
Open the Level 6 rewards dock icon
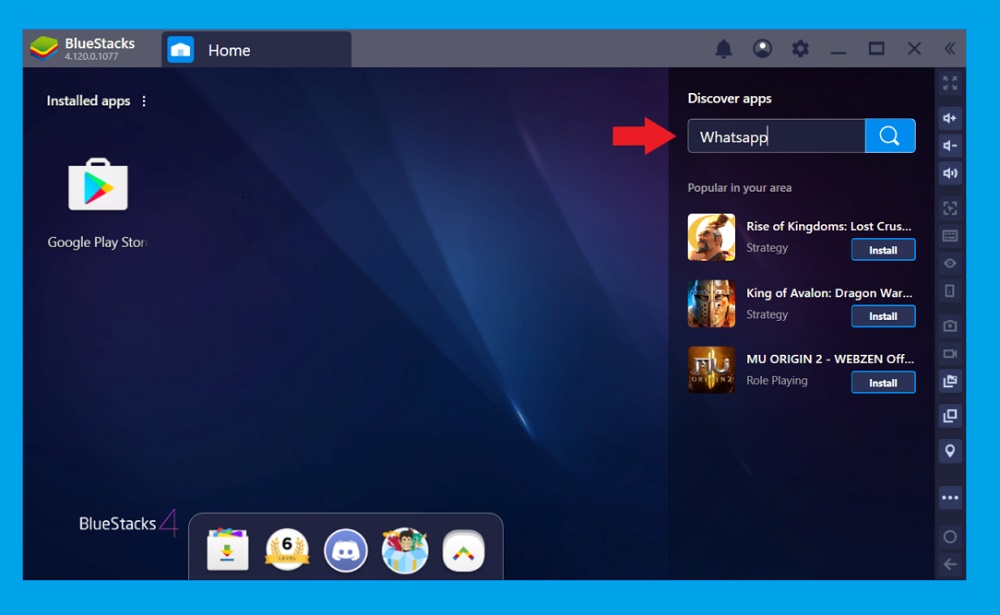point(287,549)
